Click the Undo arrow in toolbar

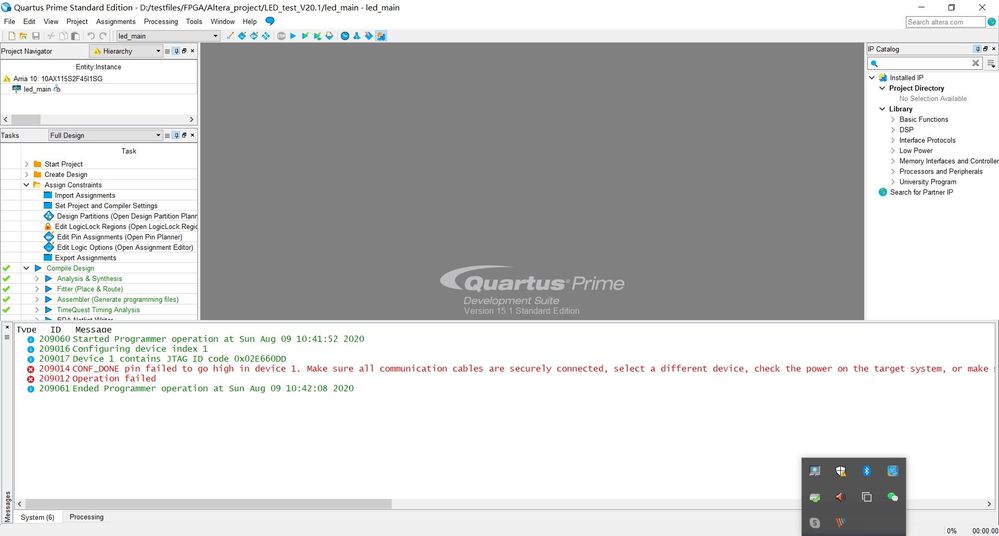pos(91,36)
